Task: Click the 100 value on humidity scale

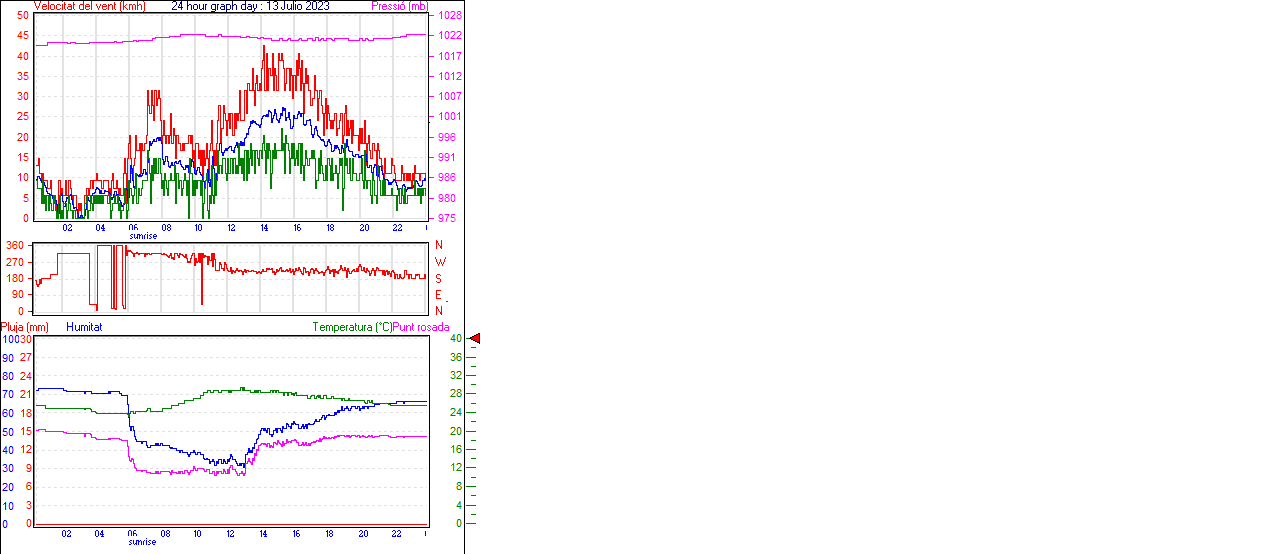Action: [x=10, y=339]
